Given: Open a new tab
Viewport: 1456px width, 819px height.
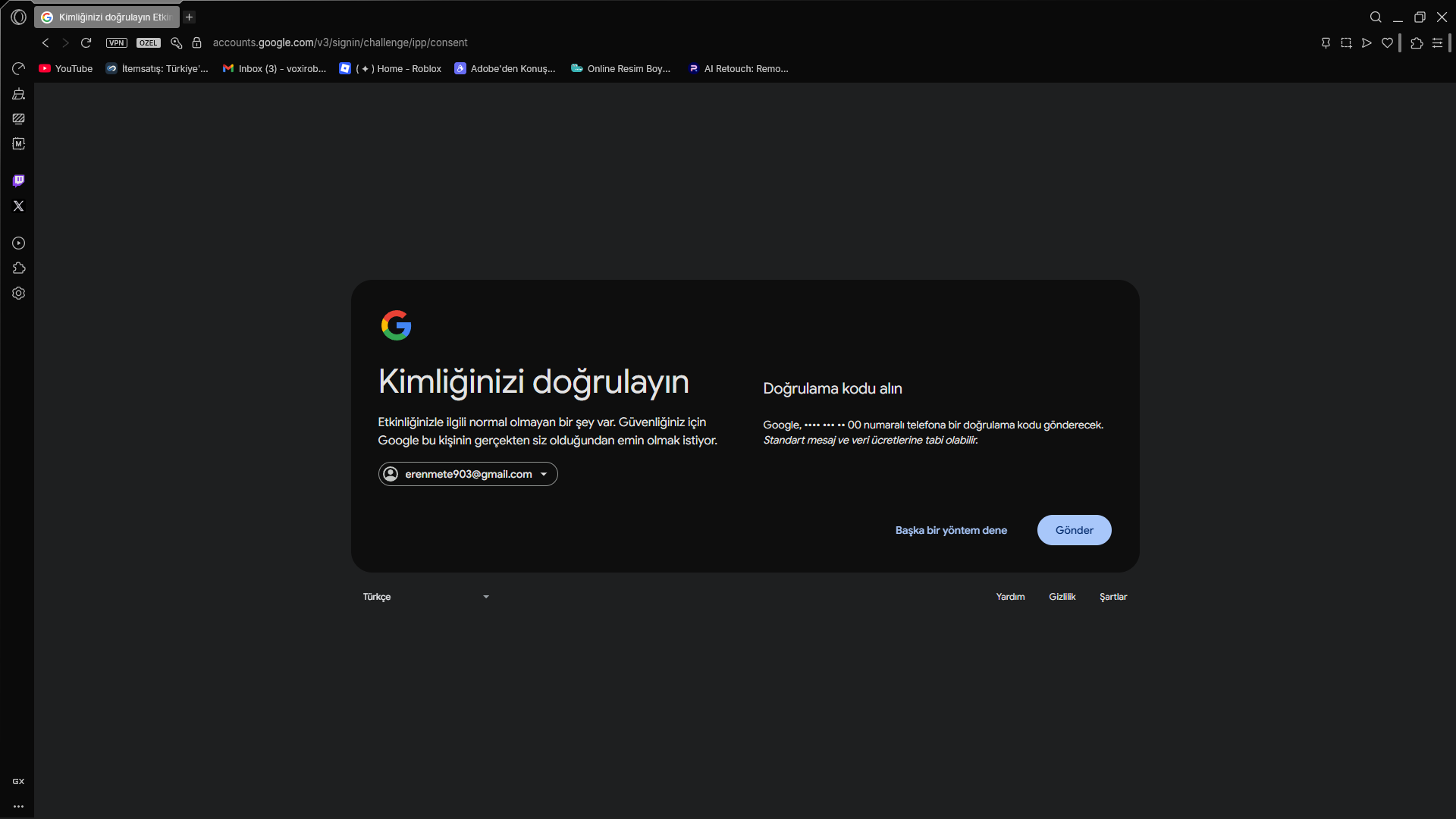Looking at the screenshot, I should coord(190,17).
